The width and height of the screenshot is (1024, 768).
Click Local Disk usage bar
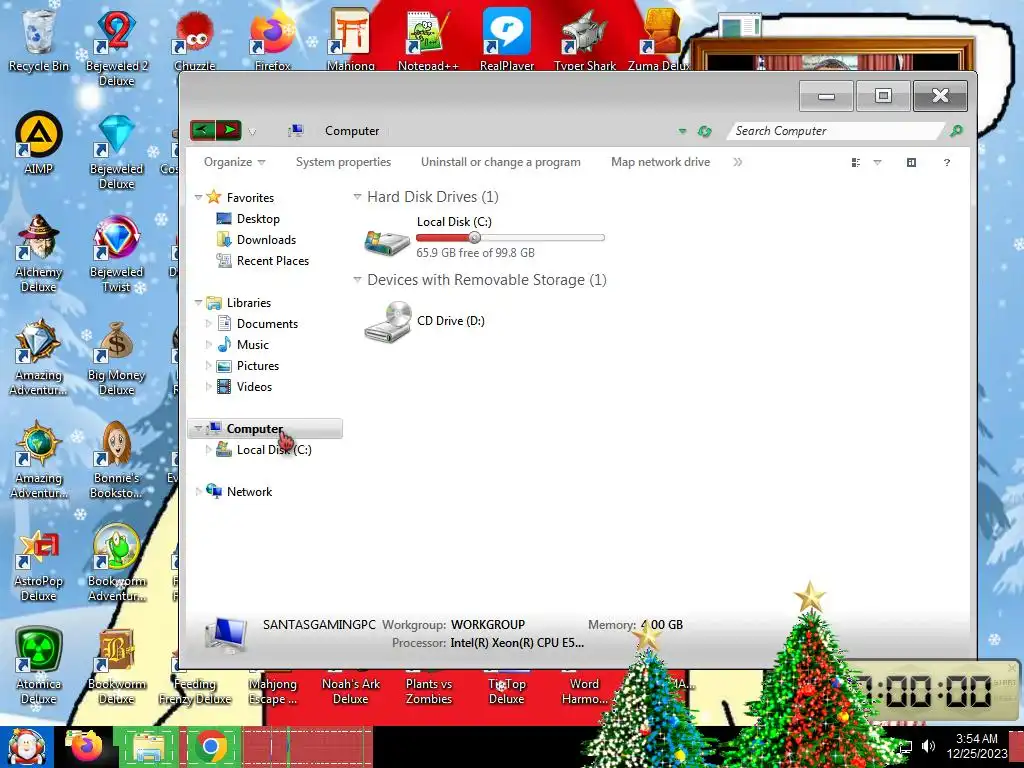click(510, 238)
